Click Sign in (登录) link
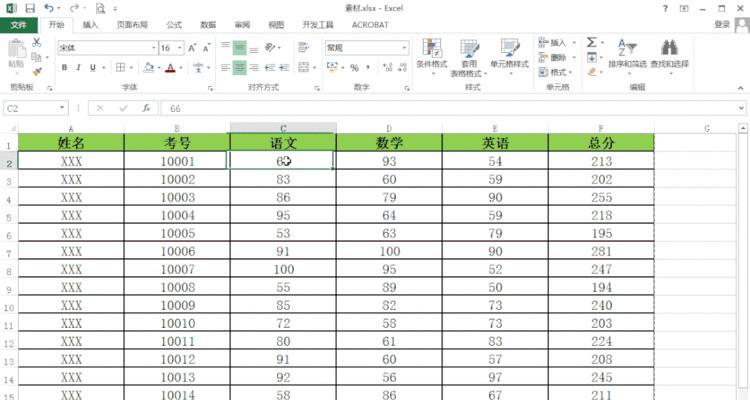The image size is (750, 400). click(x=722, y=24)
